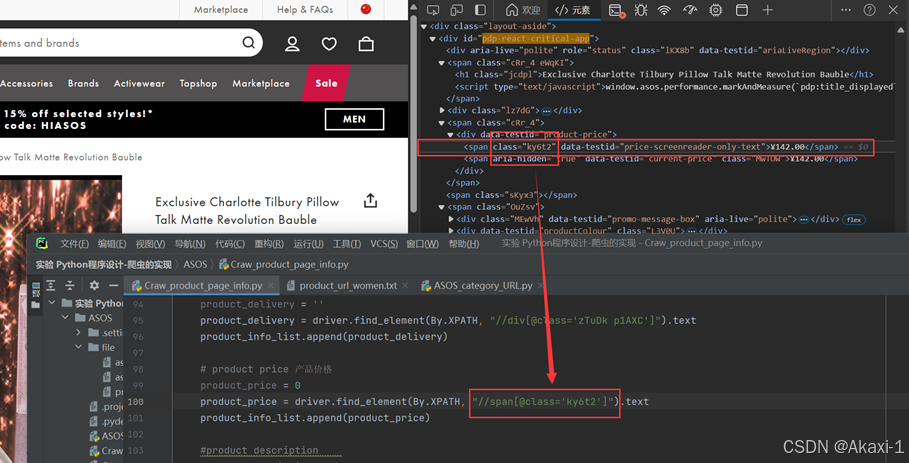The image size is (909, 463).
Task: Open the Network wifi icon in DevTools
Action: 664,10
